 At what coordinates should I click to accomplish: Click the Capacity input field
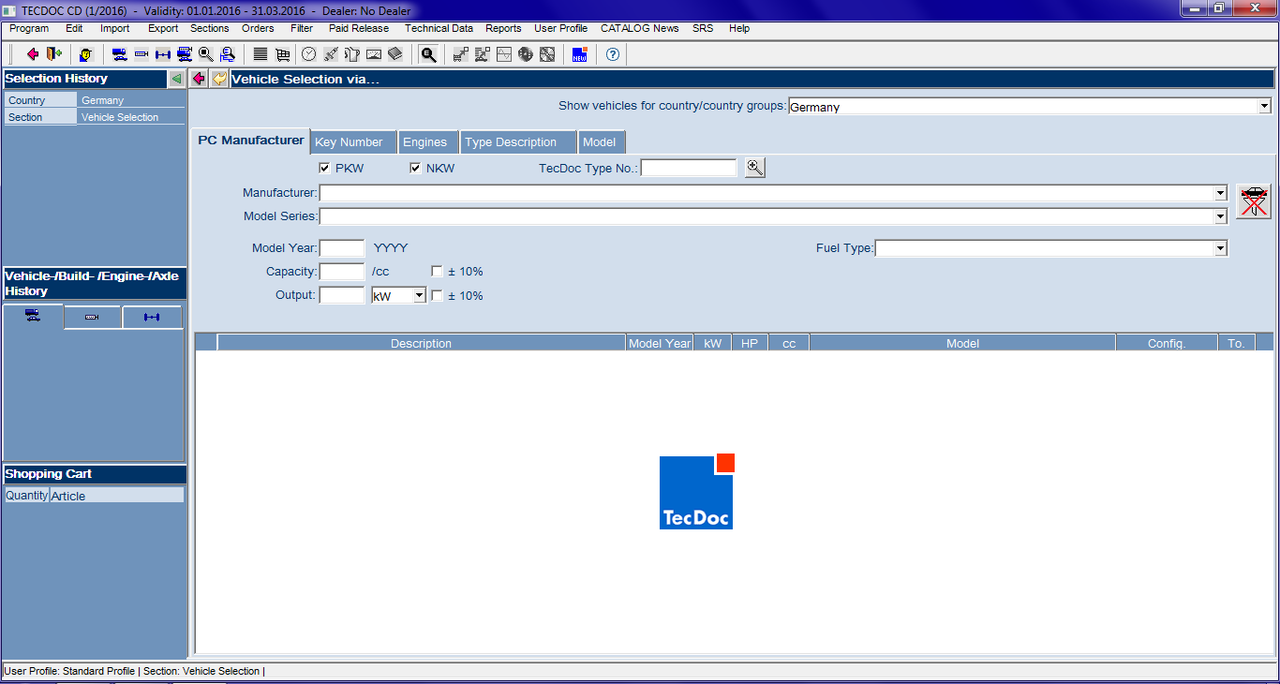(x=342, y=271)
